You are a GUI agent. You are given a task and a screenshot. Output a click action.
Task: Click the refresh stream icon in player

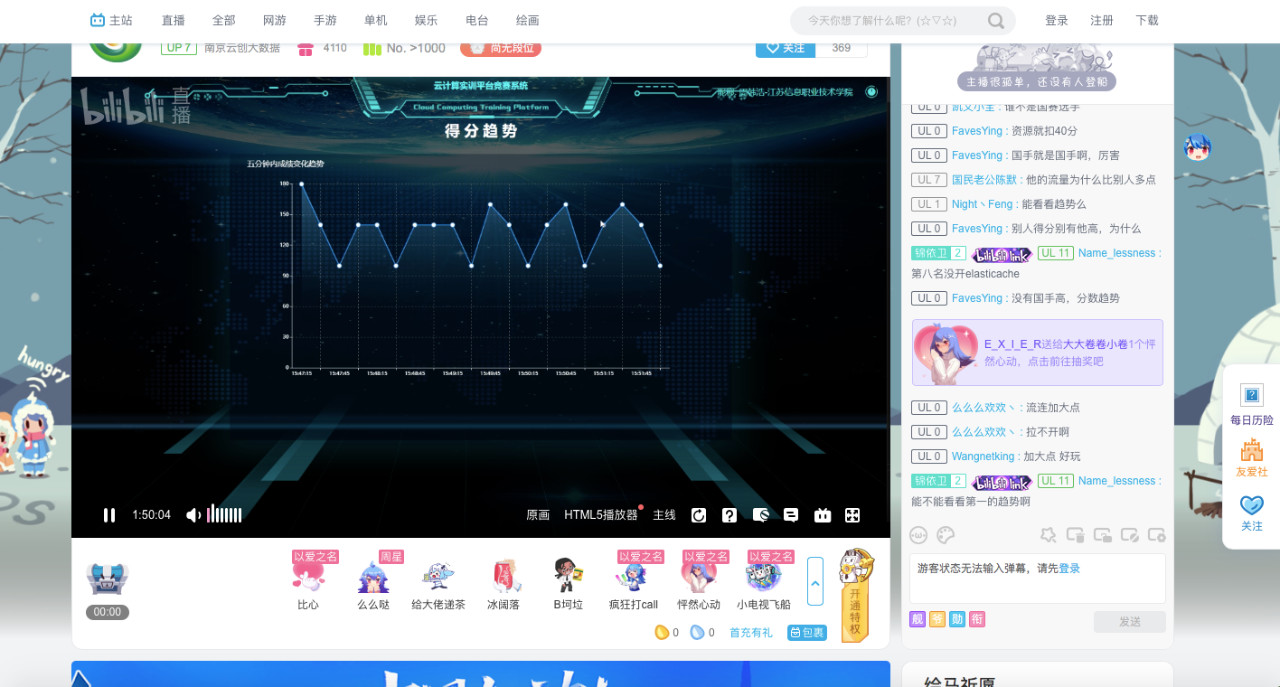[x=699, y=515]
